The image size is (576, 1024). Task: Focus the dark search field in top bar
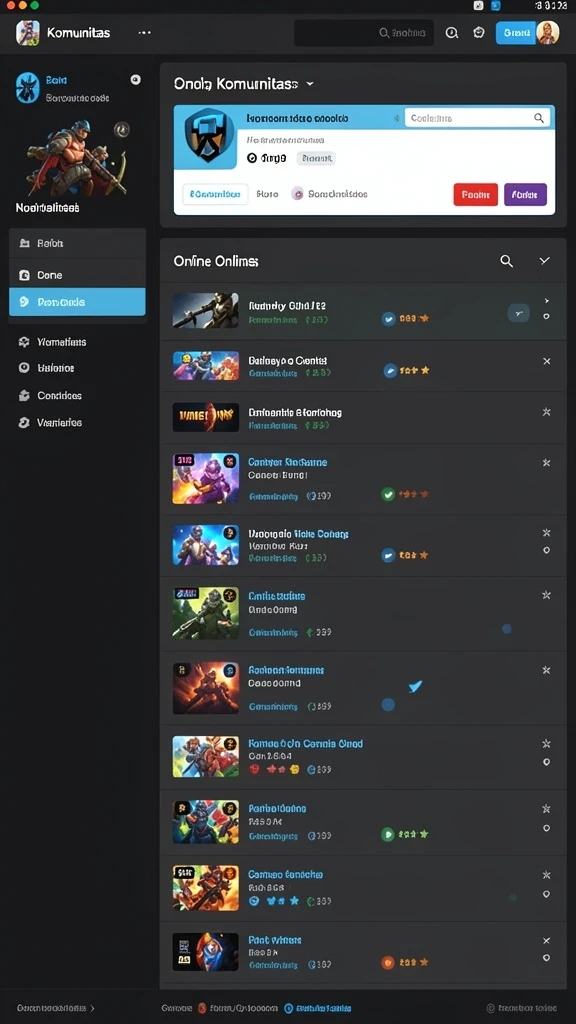click(x=364, y=33)
